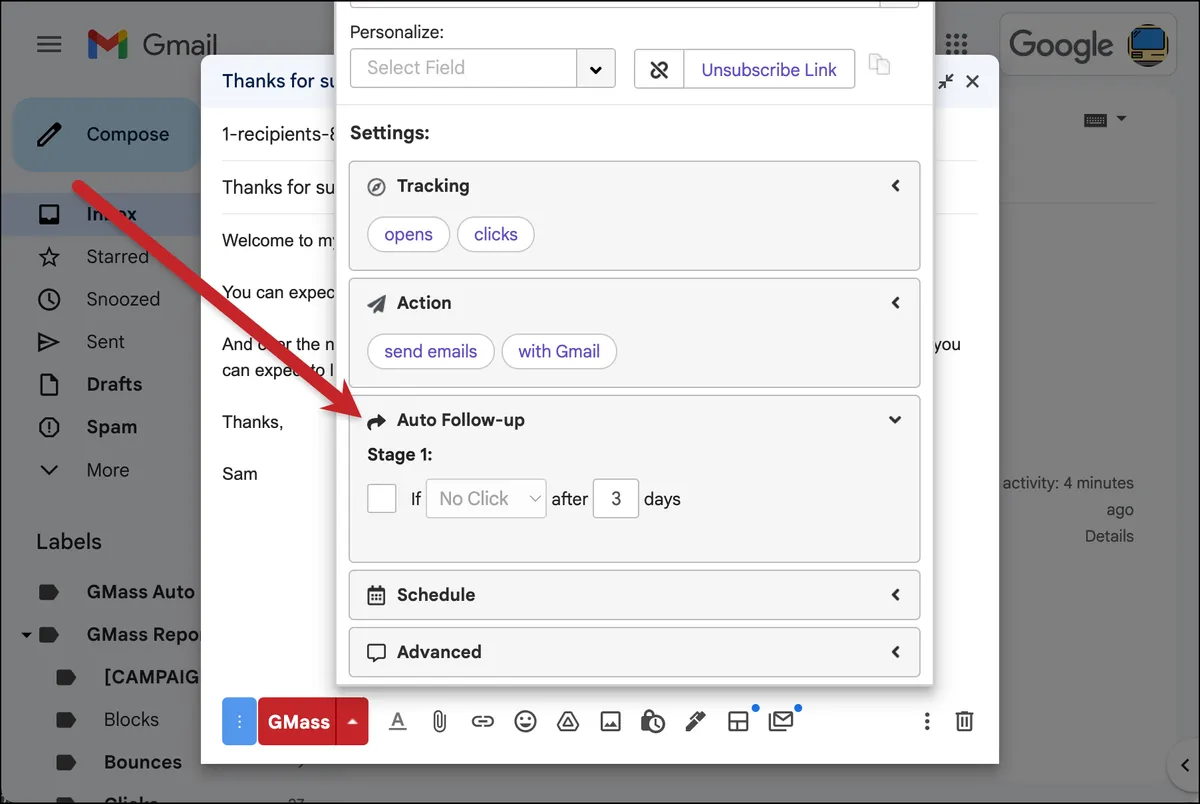This screenshot has height=804, width=1200.
Task: Click the multi-send mail icon
Action: click(781, 721)
